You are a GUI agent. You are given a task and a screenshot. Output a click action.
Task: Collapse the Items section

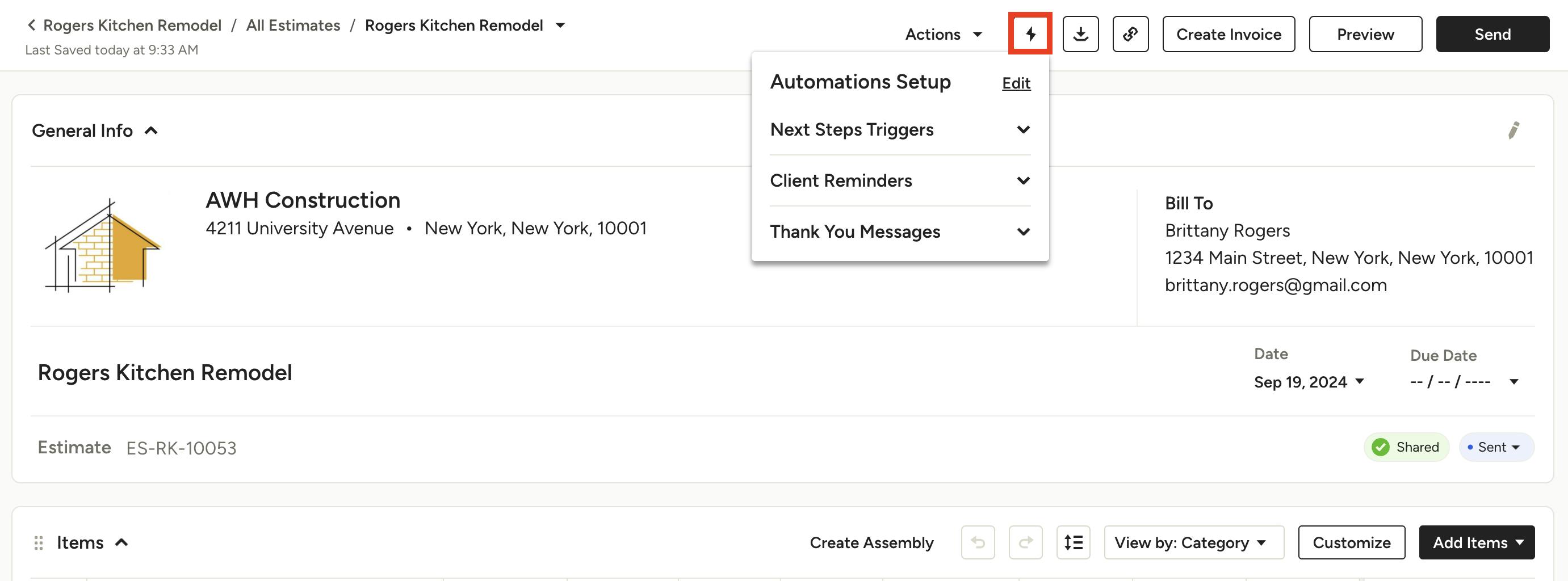pos(121,542)
